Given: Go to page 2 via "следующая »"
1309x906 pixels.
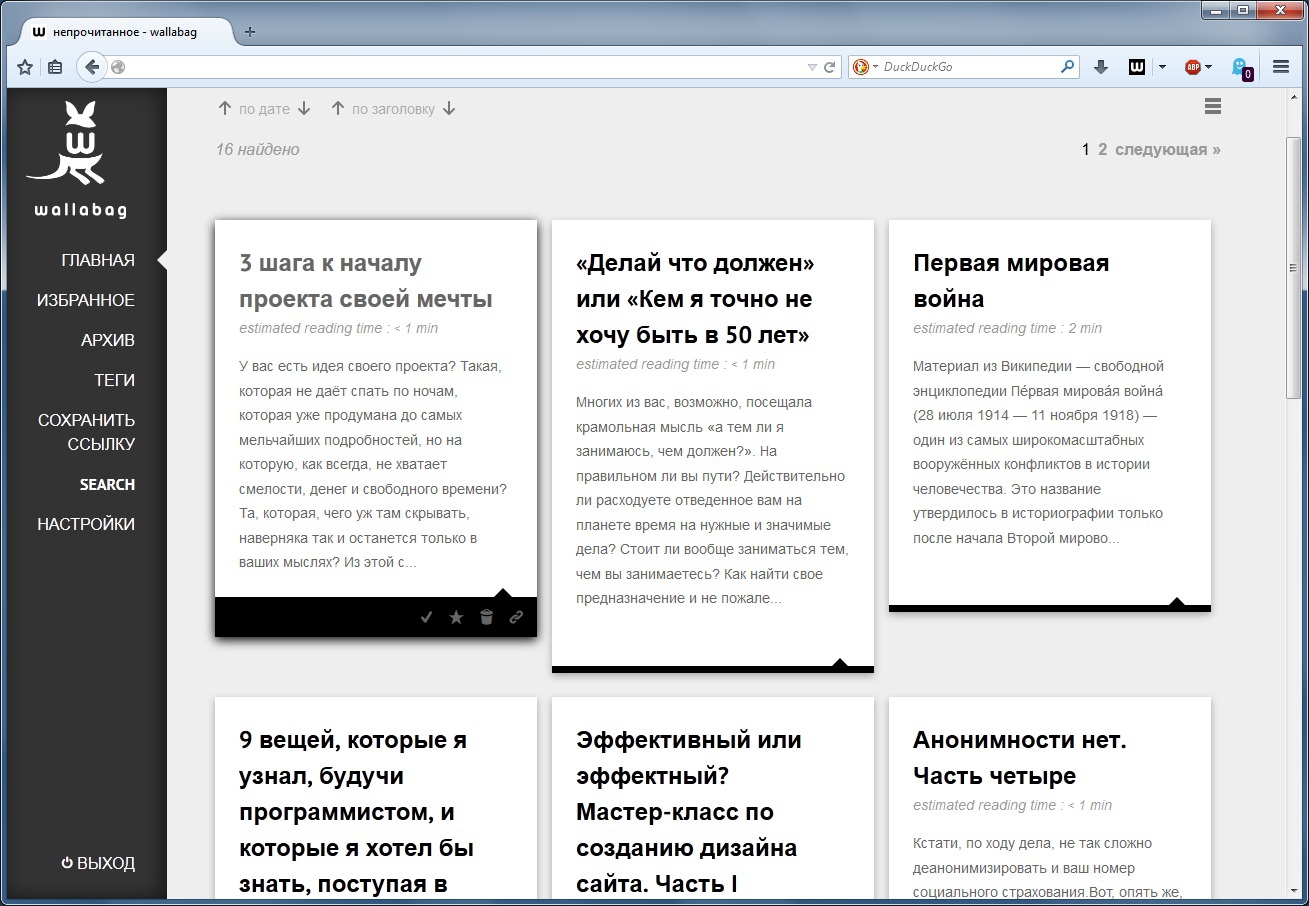Looking at the screenshot, I should (x=1167, y=148).
